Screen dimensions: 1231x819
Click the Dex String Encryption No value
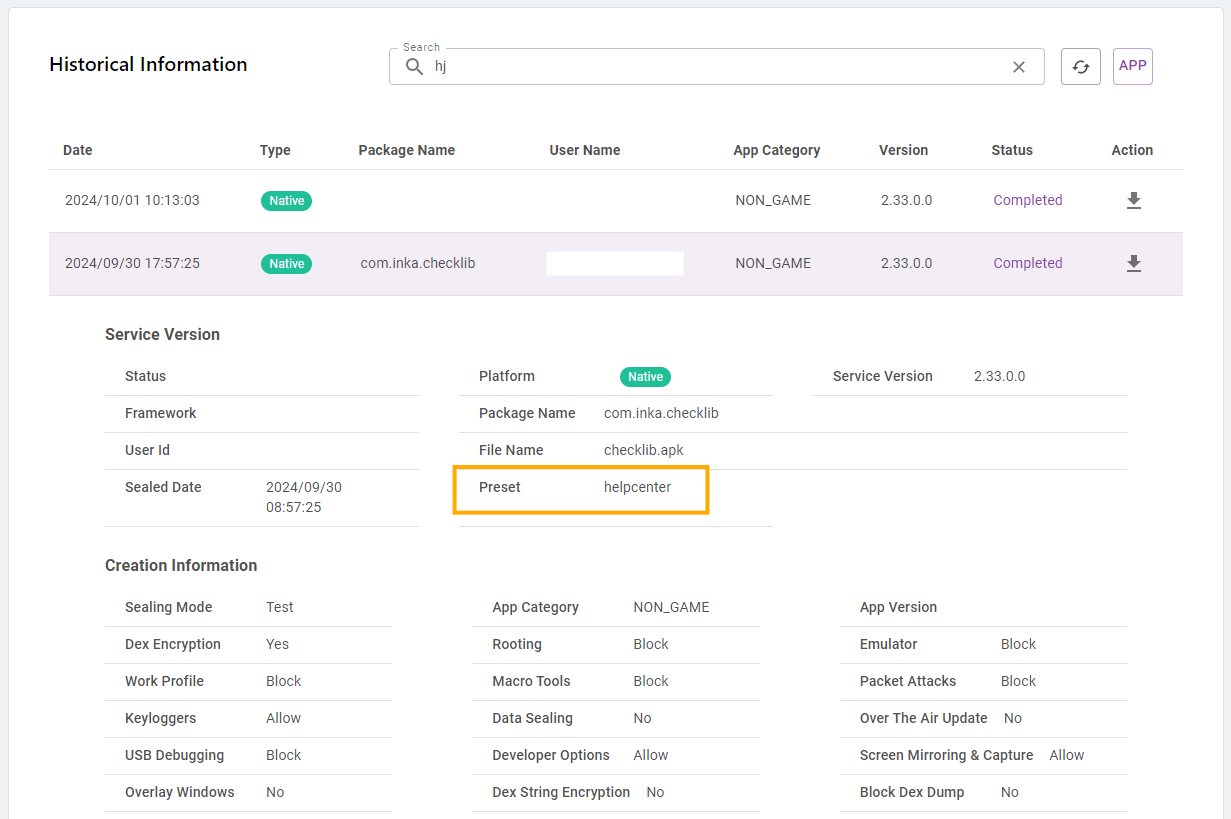(x=655, y=792)
